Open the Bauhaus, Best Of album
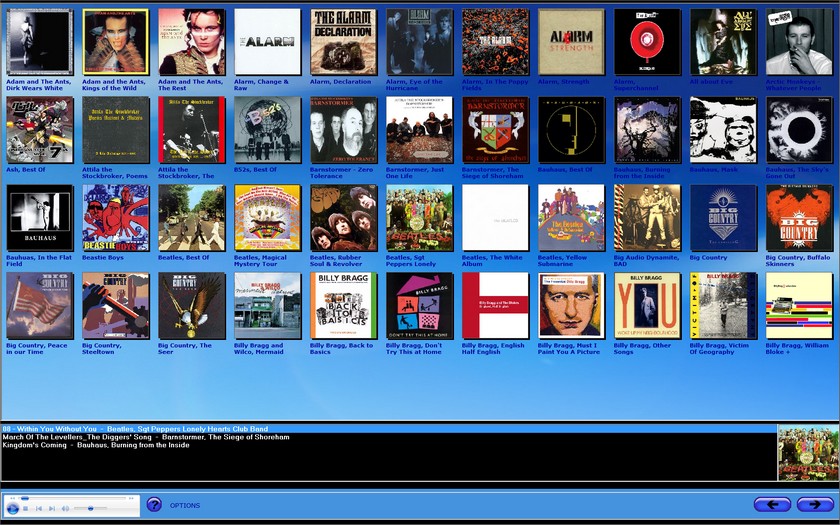 point(572,130)
